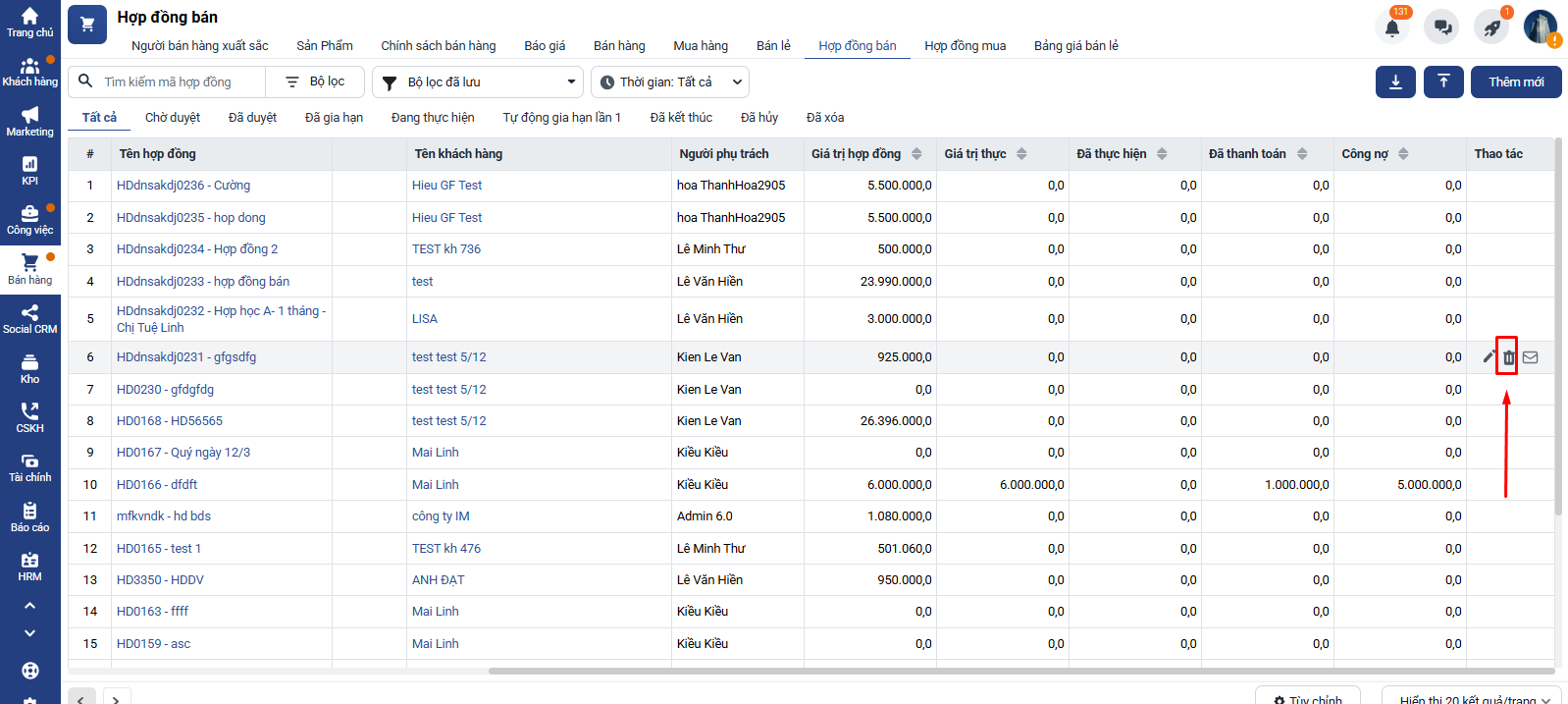Open the Báo giá menu tab

point(545,46)
